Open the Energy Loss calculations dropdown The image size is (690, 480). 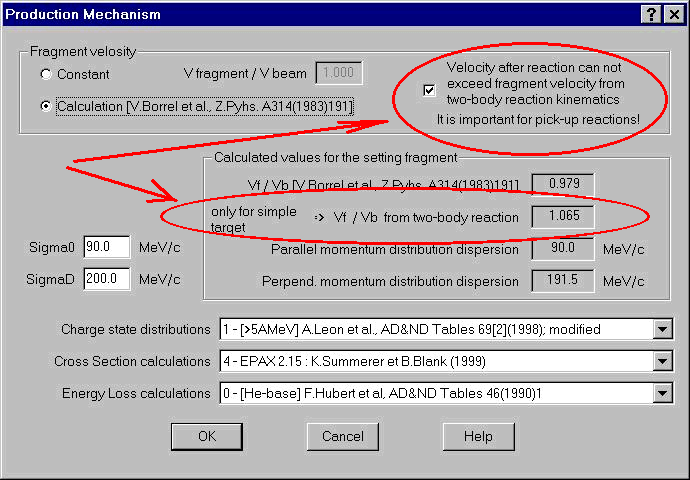click(662, 393)
